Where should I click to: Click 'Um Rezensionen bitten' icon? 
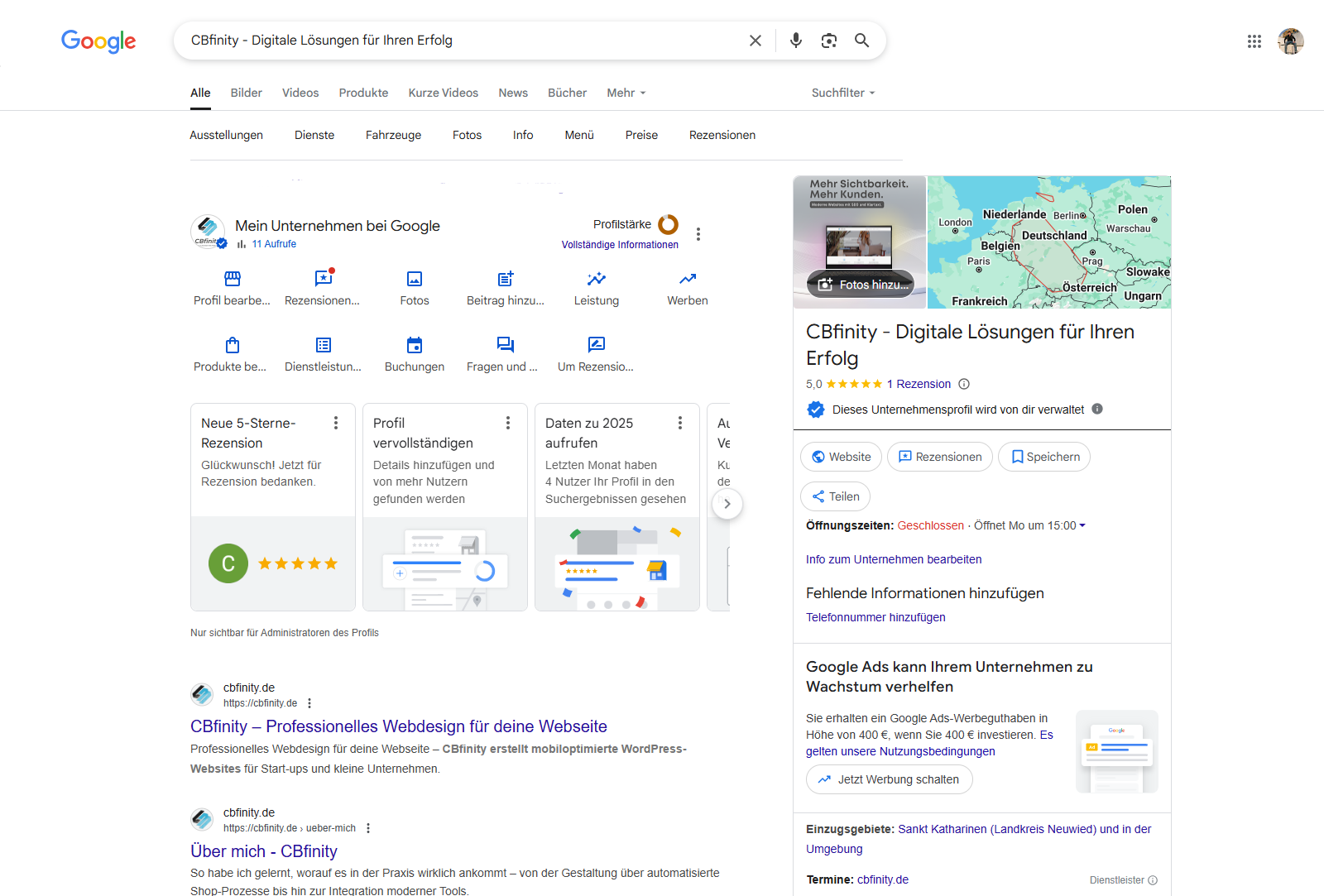click(x=597, y=345)
